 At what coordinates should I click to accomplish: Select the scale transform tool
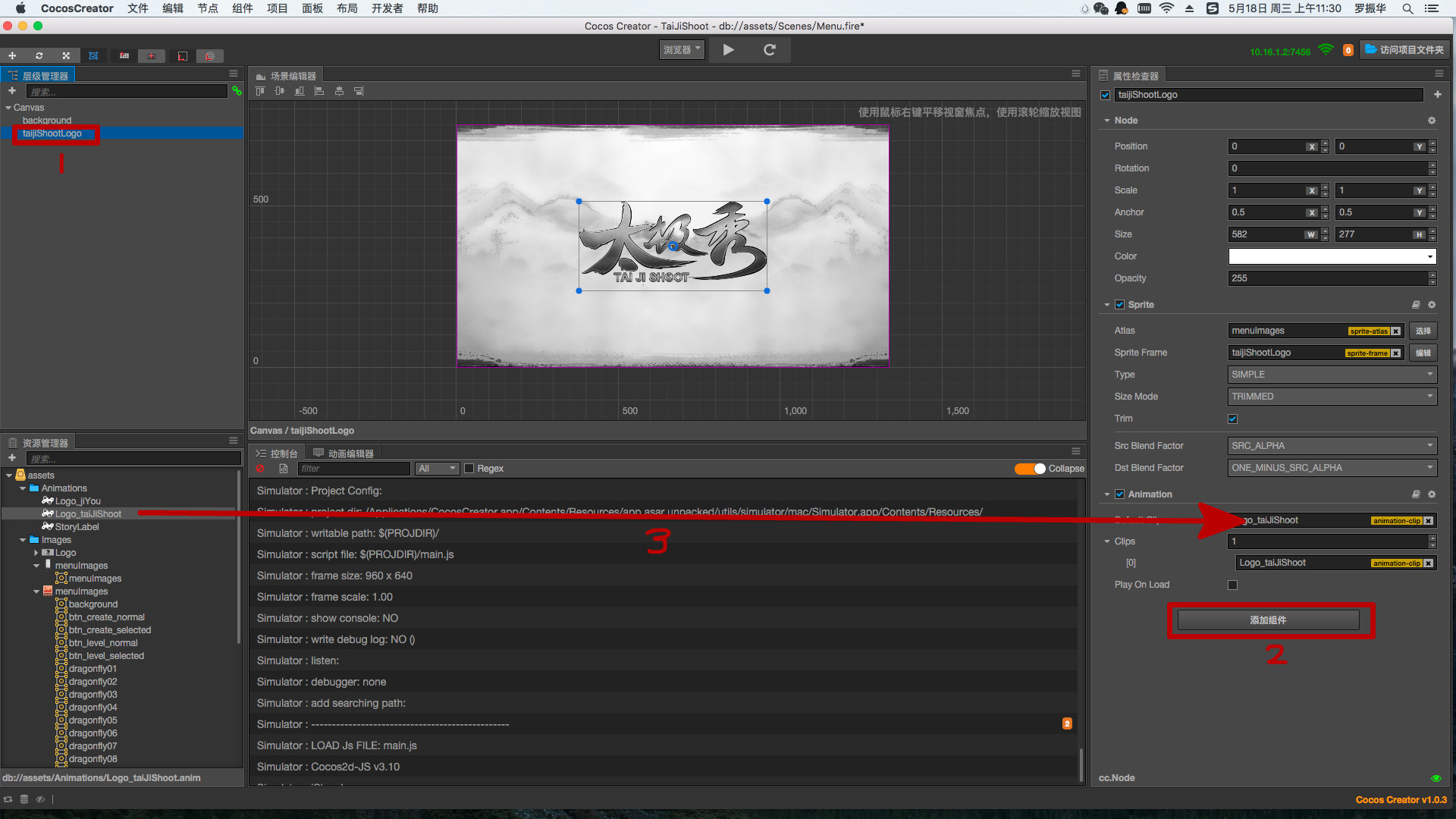(66, 55)
